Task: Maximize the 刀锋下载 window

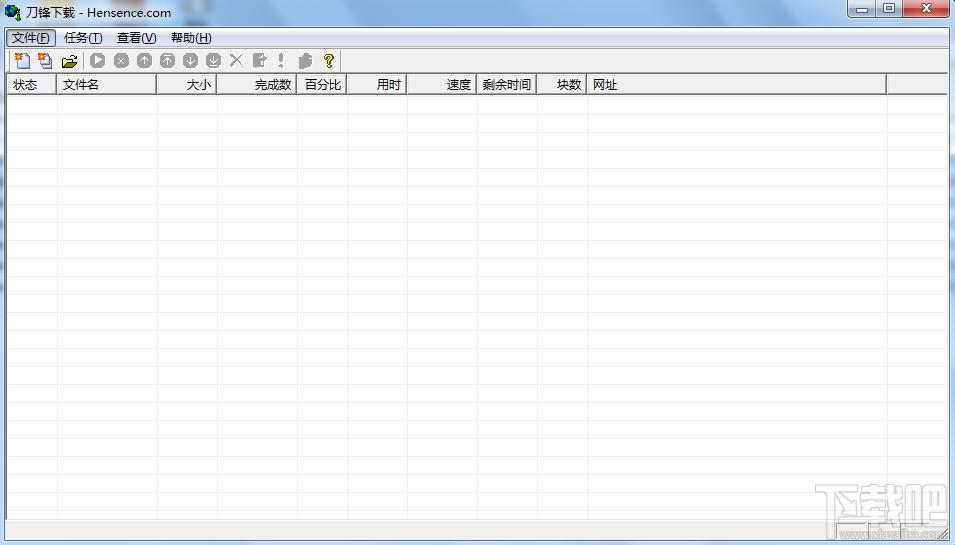Action: click(889, 9)
